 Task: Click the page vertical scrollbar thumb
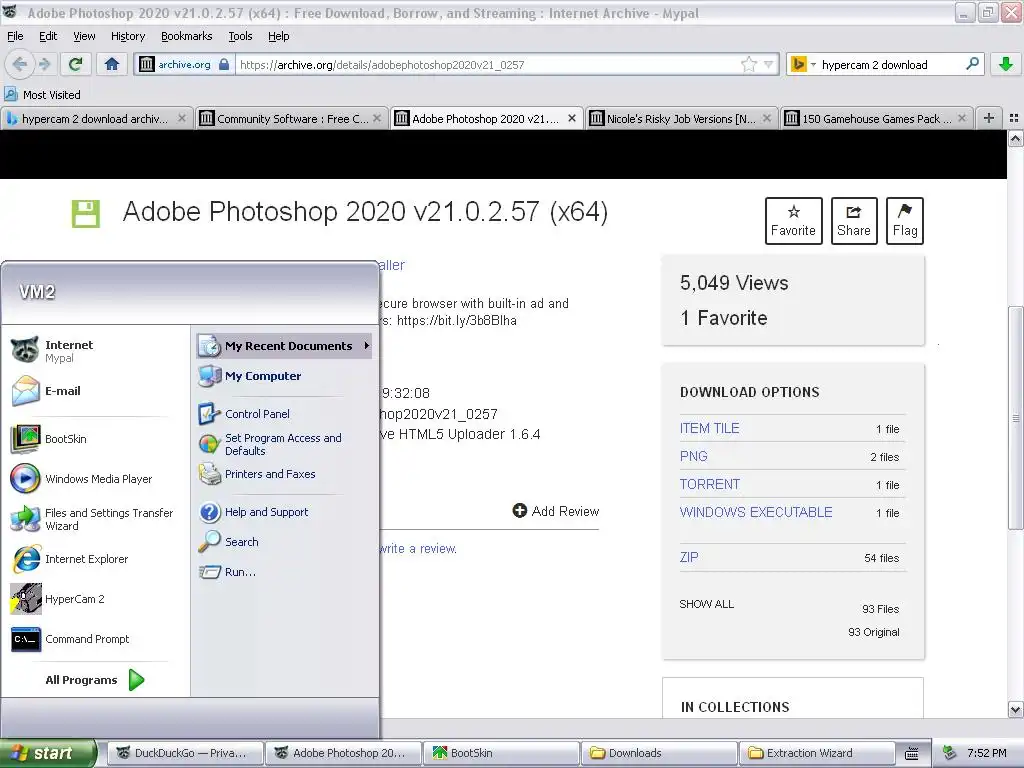point(1016,417)
